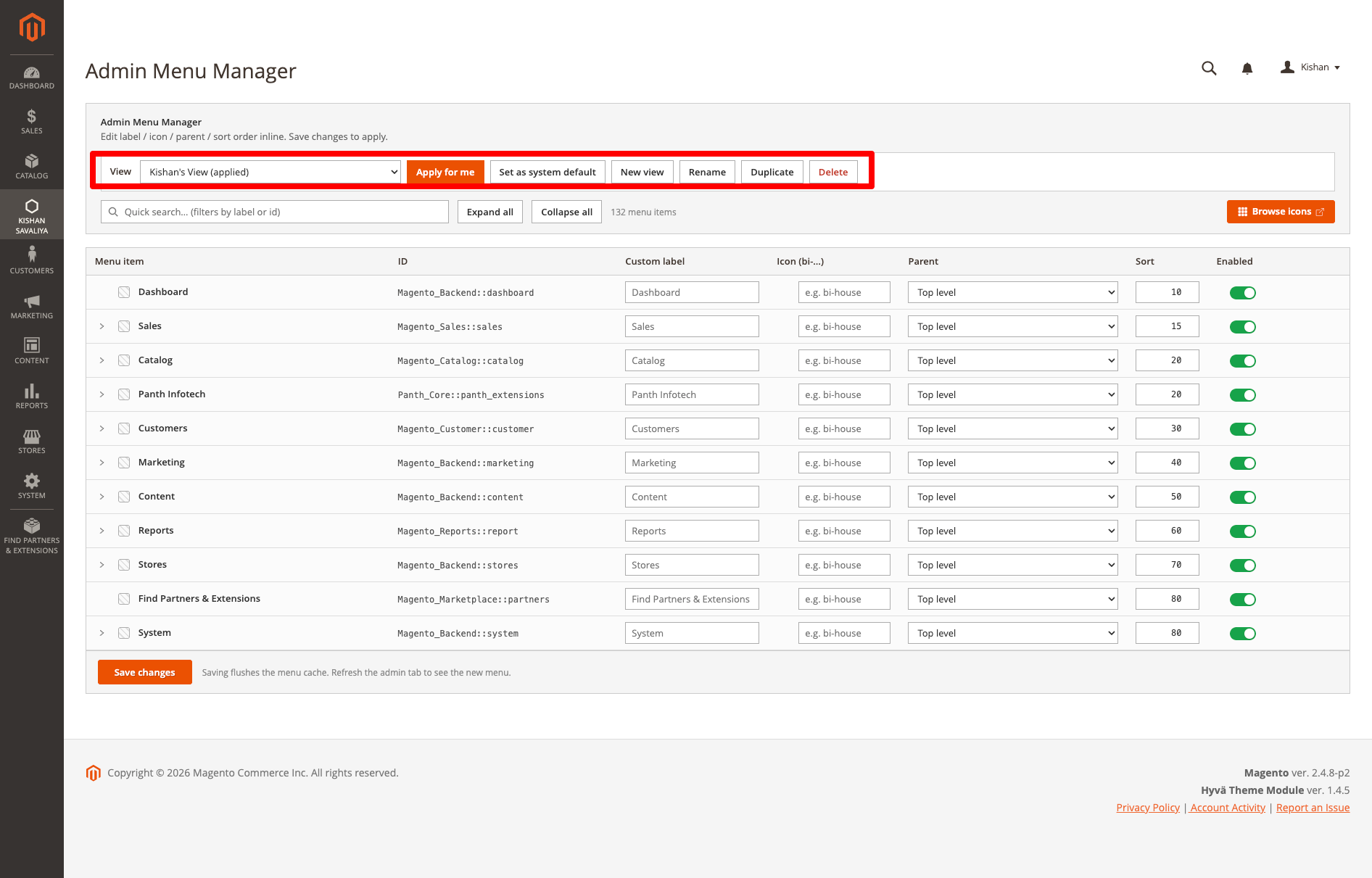The image size is (1372, 878).
Task: Click Collapse all button
Action: pyautogui.click(x=567, y=212)
